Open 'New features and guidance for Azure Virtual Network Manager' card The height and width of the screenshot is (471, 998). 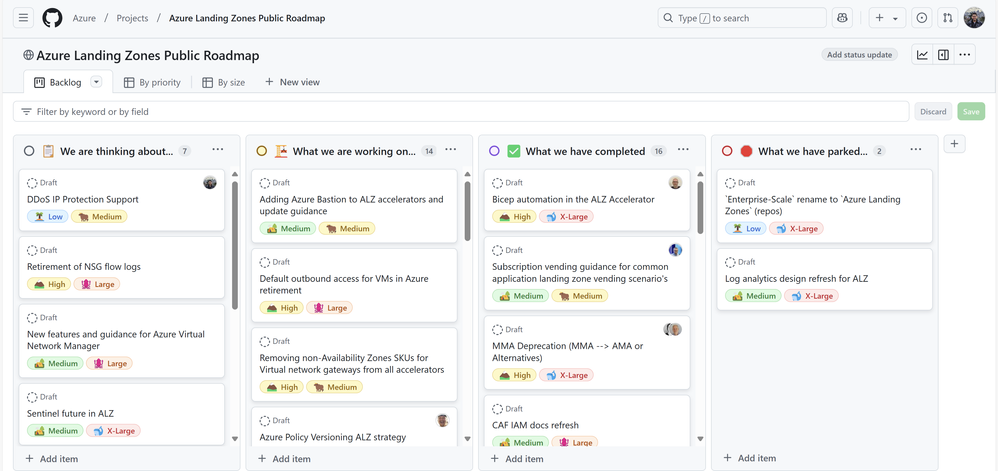pyautogui.click(x=116, y=340)
